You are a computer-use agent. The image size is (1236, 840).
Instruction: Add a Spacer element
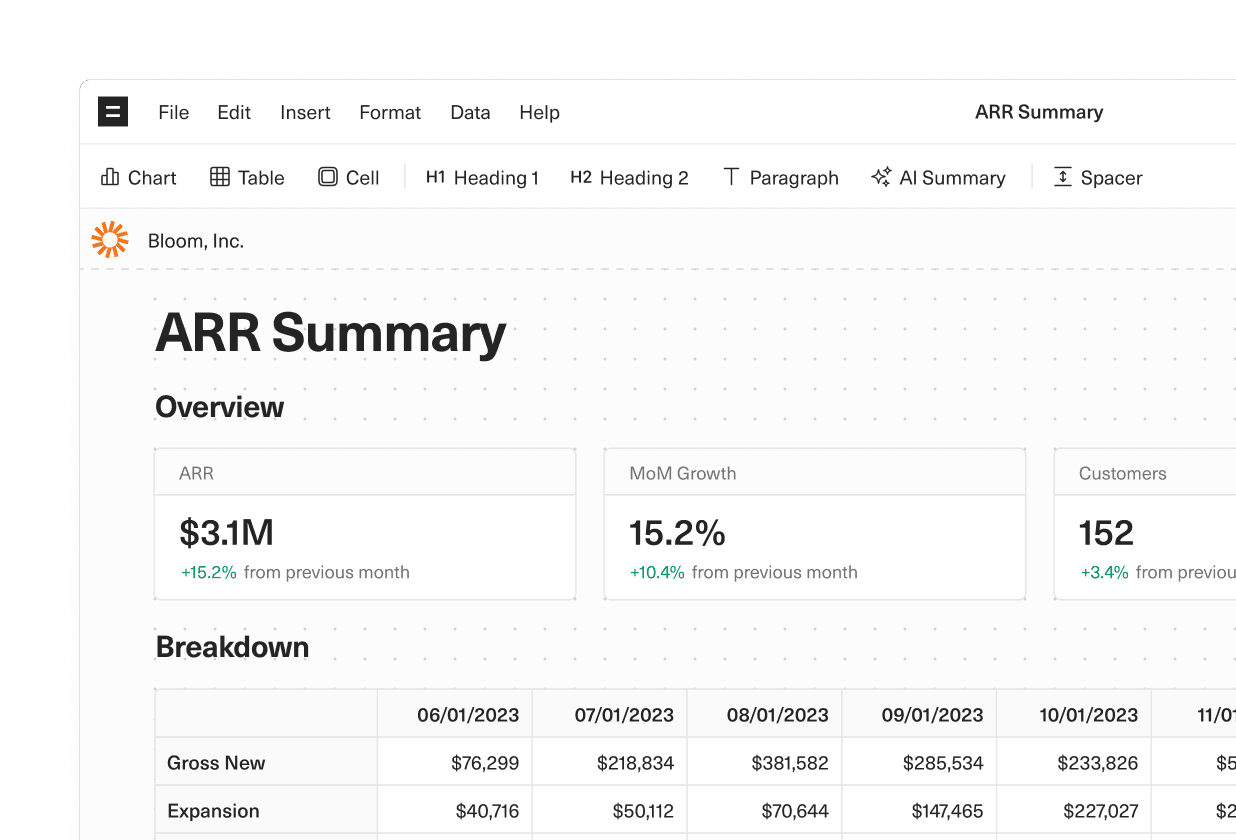[1097, 177]
